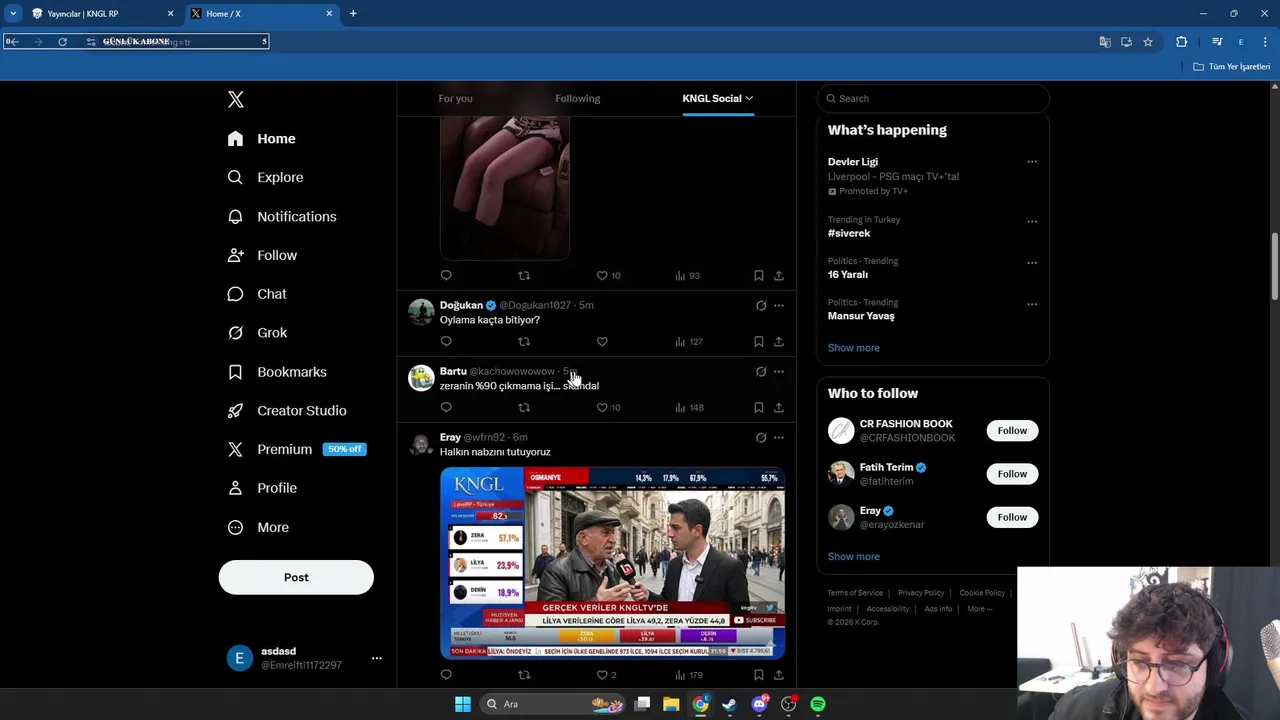
Task: Open Privacy Policy footer link
Action: click(x=921, y=593)
